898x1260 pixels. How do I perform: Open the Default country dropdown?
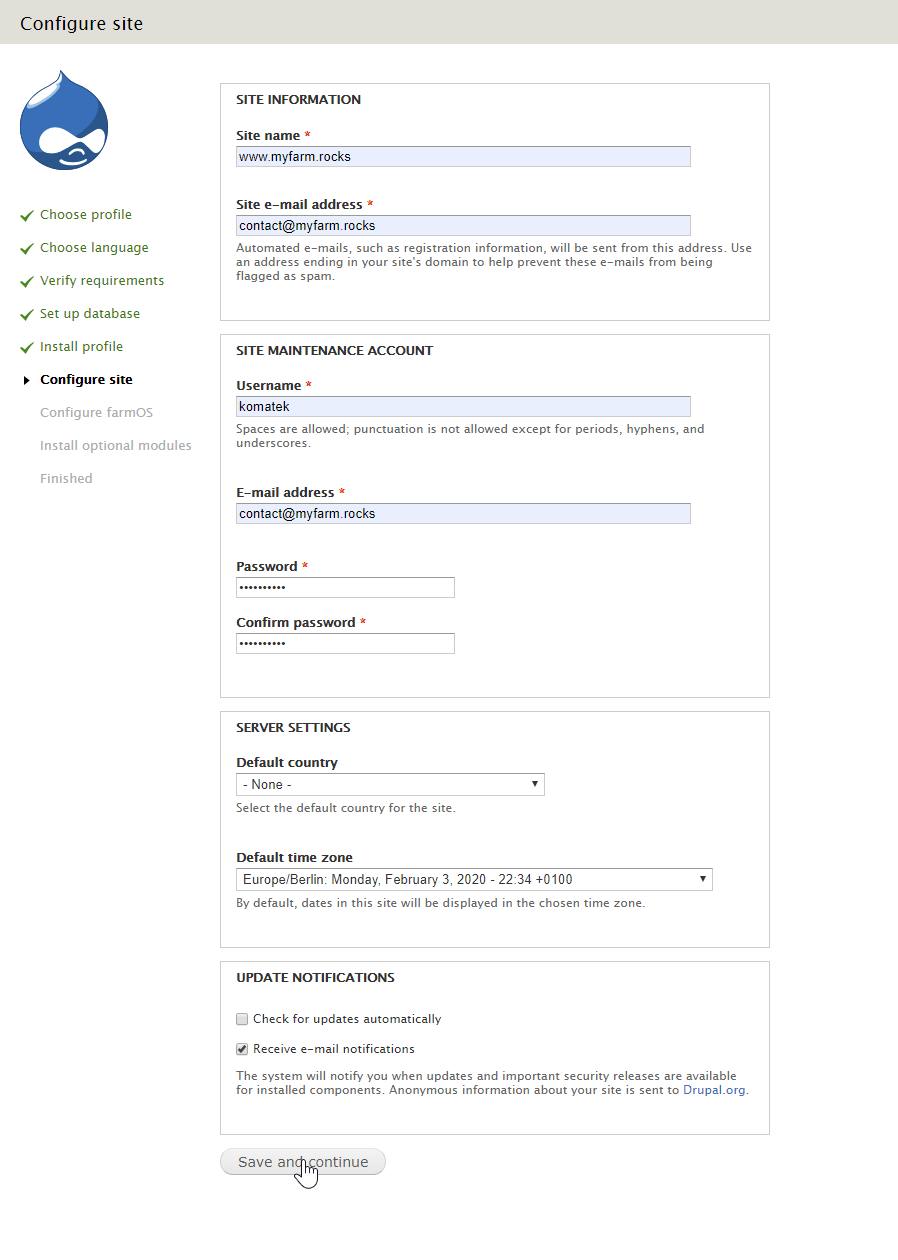[x=390, y=784]
